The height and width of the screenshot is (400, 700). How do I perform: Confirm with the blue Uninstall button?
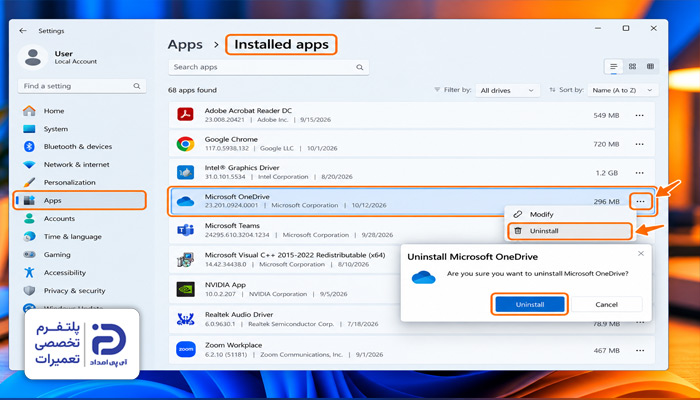tap(530, 304)
